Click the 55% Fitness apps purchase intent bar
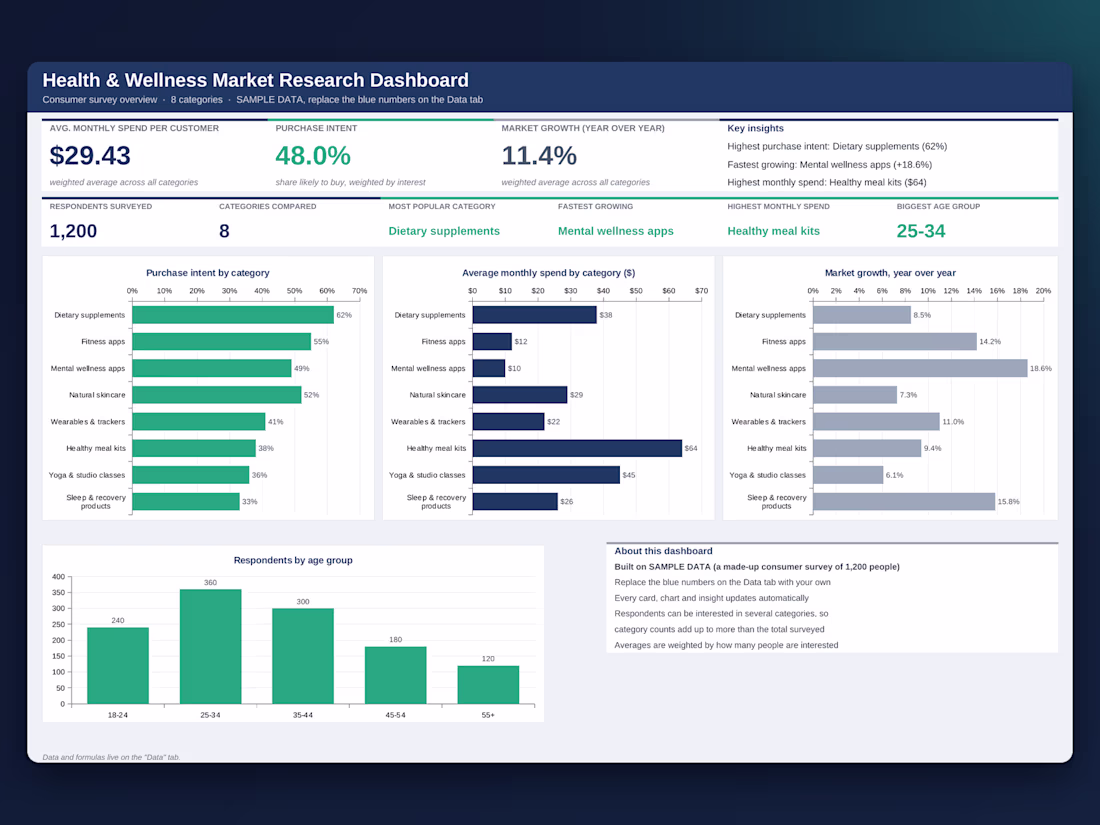The image size is (1100, 825). click(x=222, y=342)
